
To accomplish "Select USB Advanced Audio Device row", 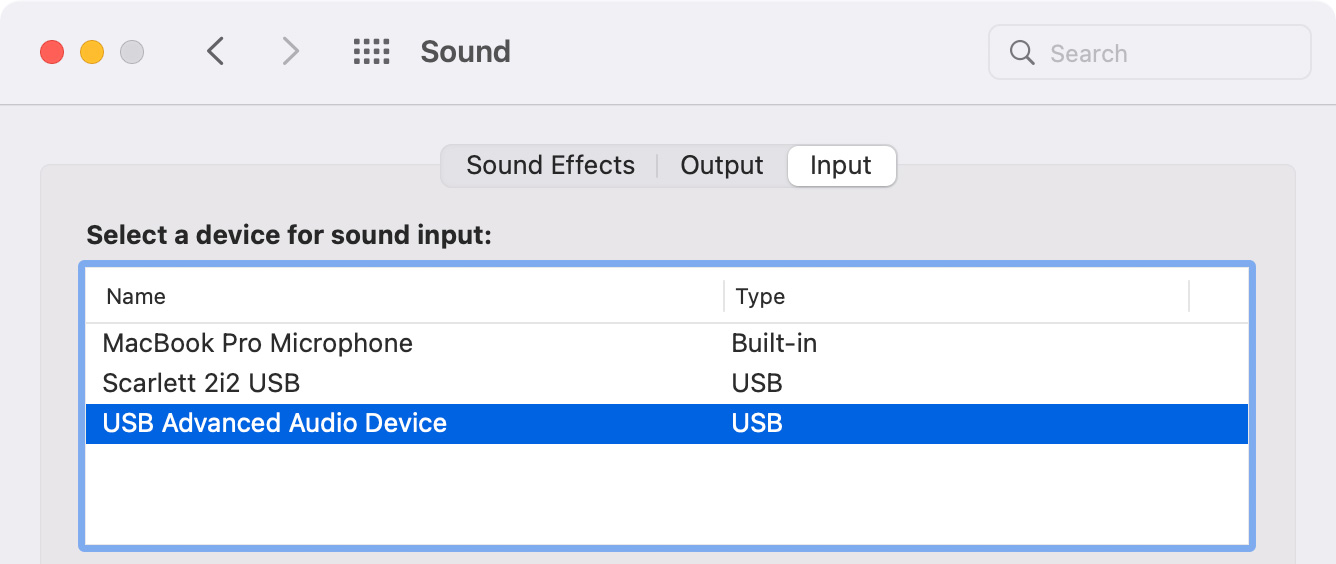I will pyautogui.click(x=667, y=423).
